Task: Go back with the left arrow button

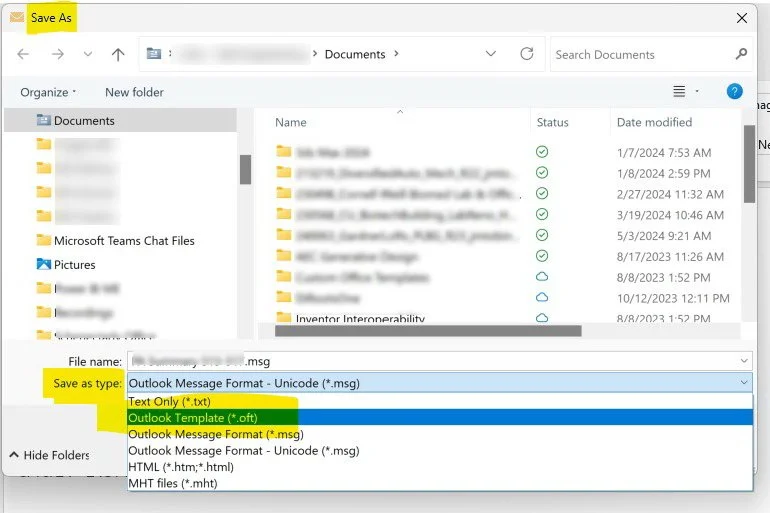Action: pyautogui.click(x=23, y=54)
